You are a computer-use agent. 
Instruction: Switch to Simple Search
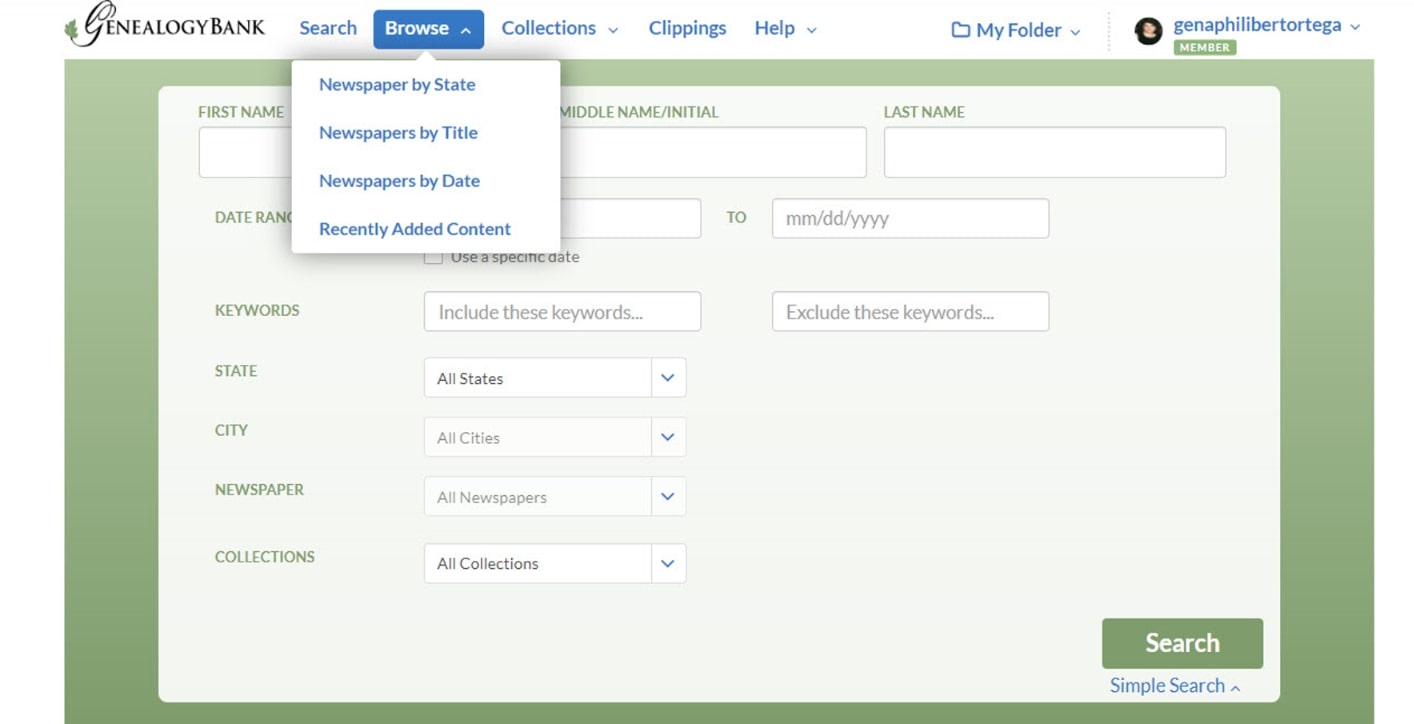click(1175, 686)
